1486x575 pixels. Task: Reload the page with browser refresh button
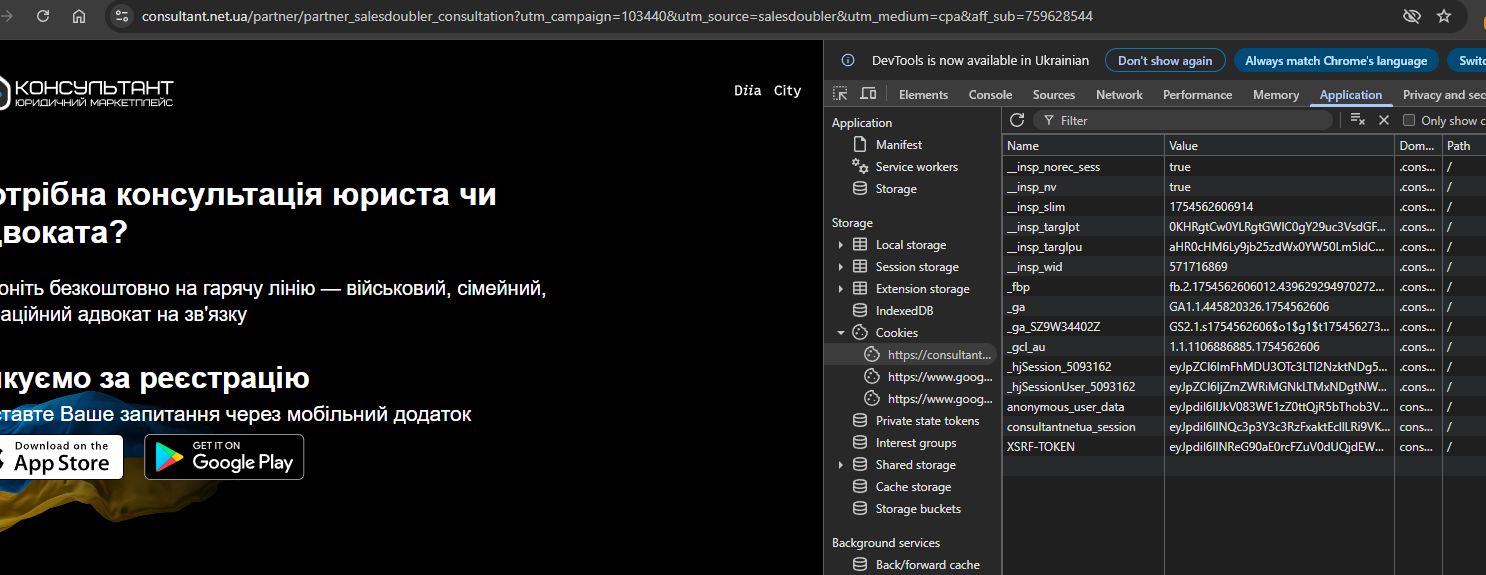tap(43, 16)
